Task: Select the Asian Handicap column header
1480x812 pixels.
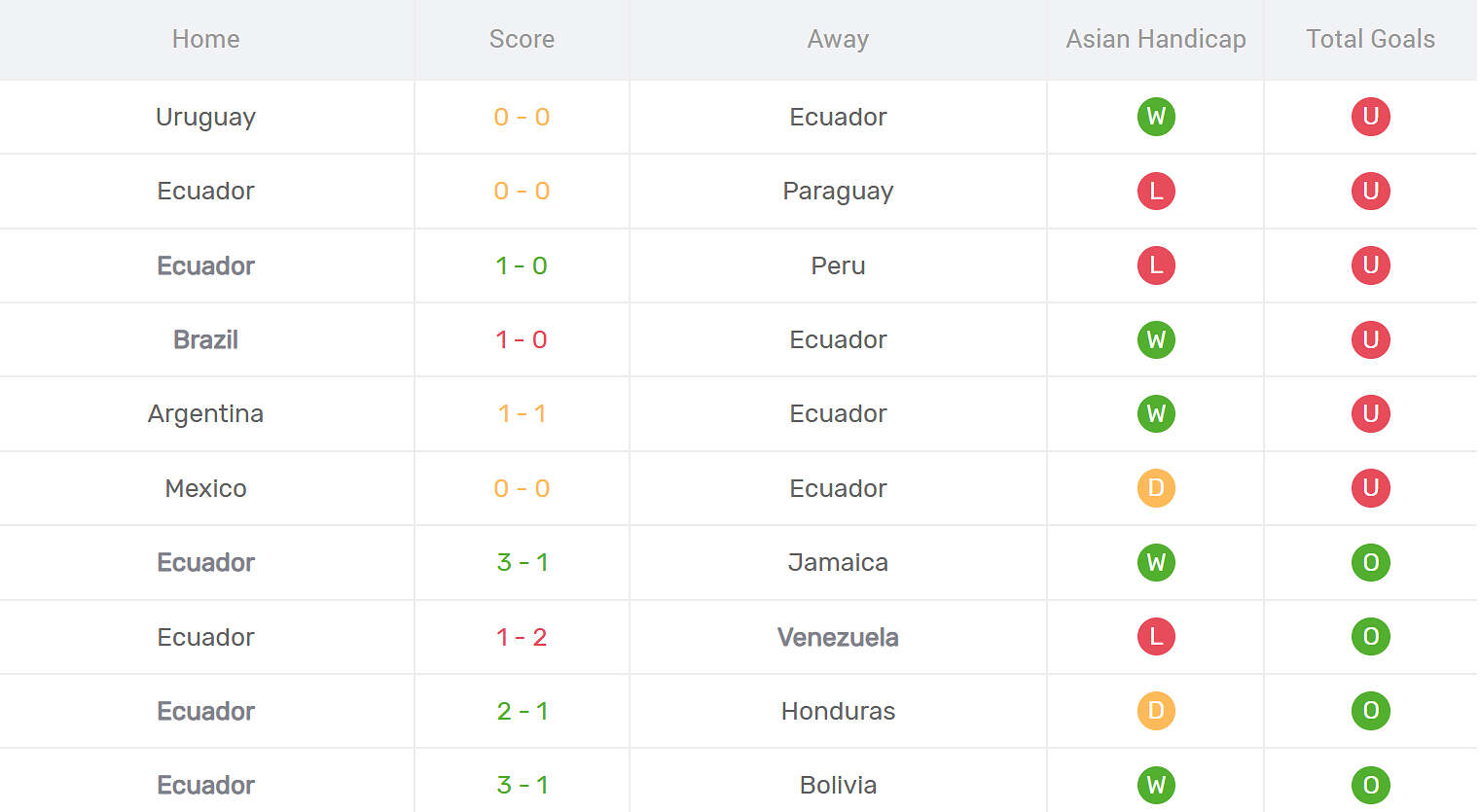Action: (1156, 39)
